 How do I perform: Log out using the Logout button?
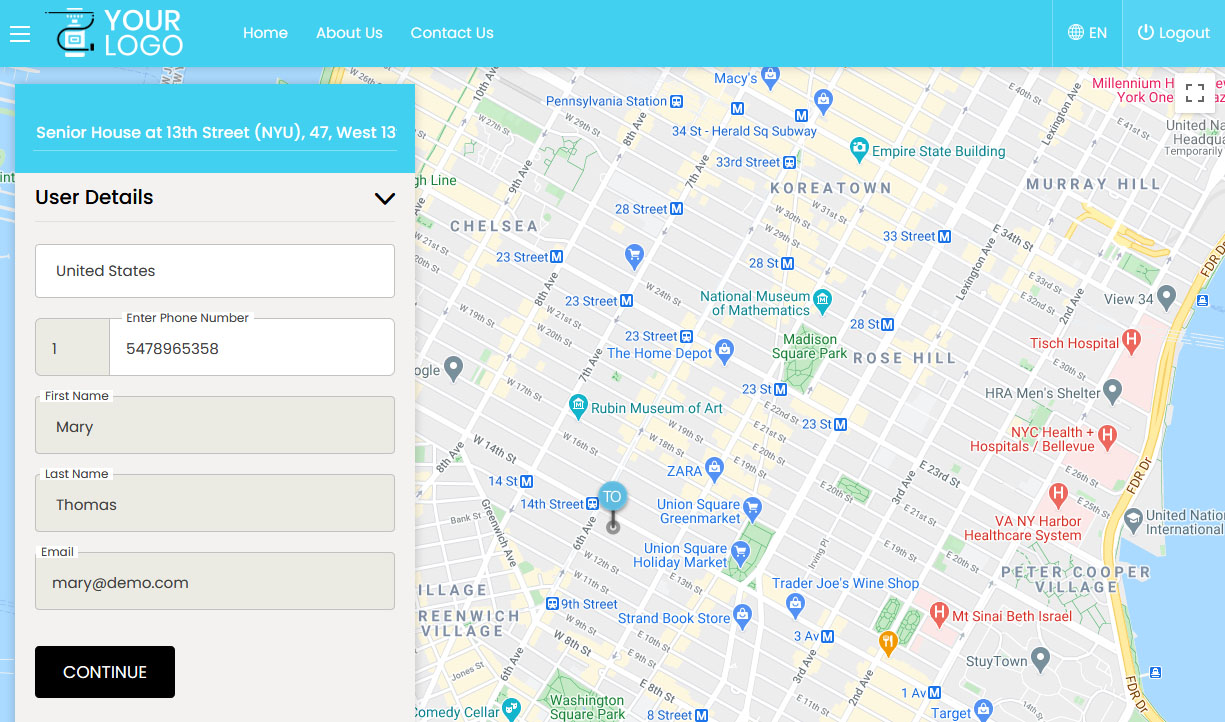click(1174, 33)
